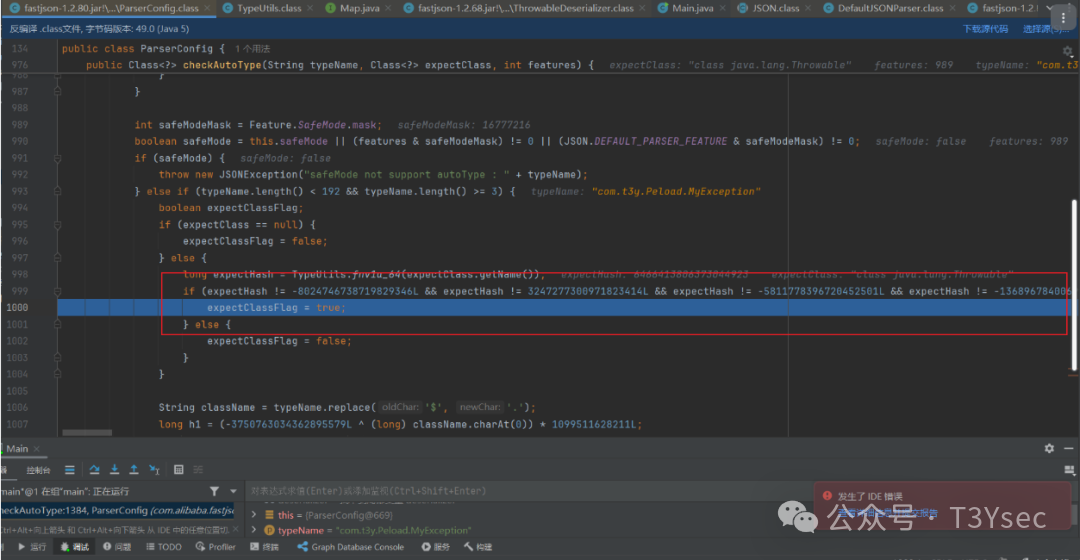Expand the typeName variable node
This screenshot has height=560, width=1080.
[x=254, y=530]
